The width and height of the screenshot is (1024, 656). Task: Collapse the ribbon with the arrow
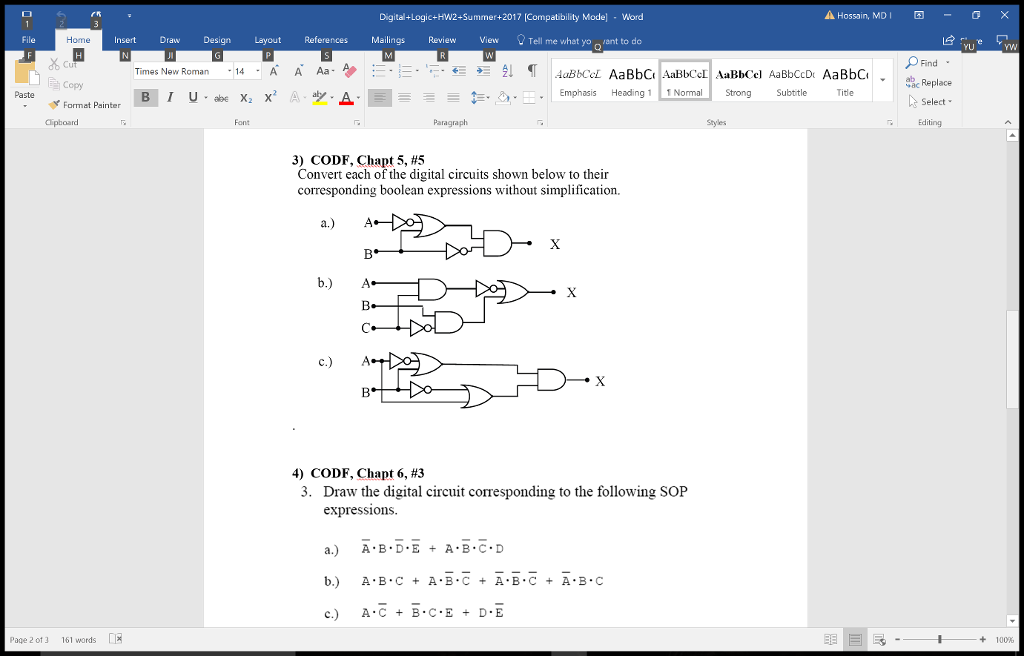pos(1008,122)
